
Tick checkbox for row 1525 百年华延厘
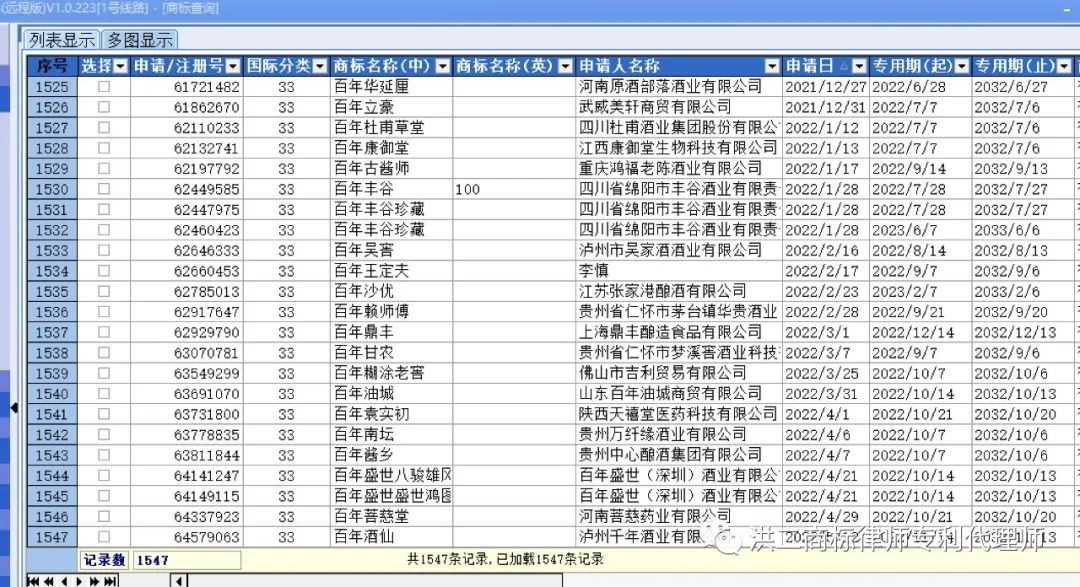[104, 87]
